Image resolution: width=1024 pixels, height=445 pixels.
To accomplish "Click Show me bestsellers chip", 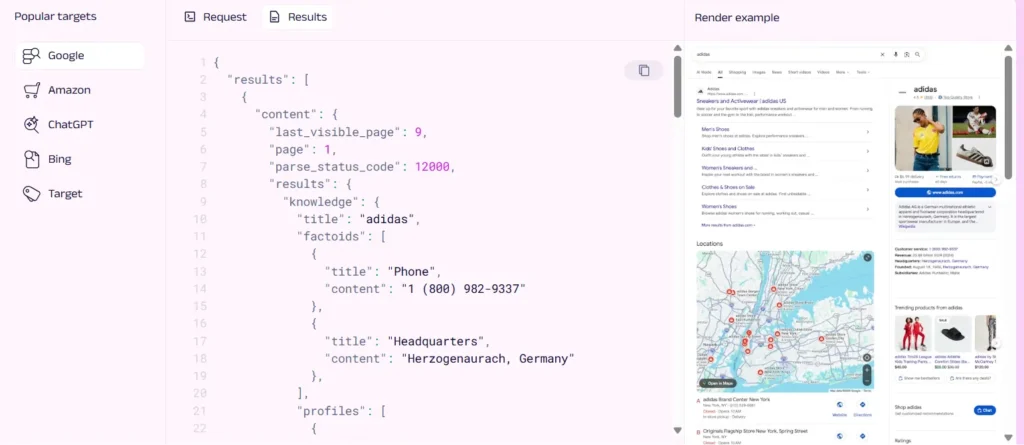I will click(x=918, y=378).
